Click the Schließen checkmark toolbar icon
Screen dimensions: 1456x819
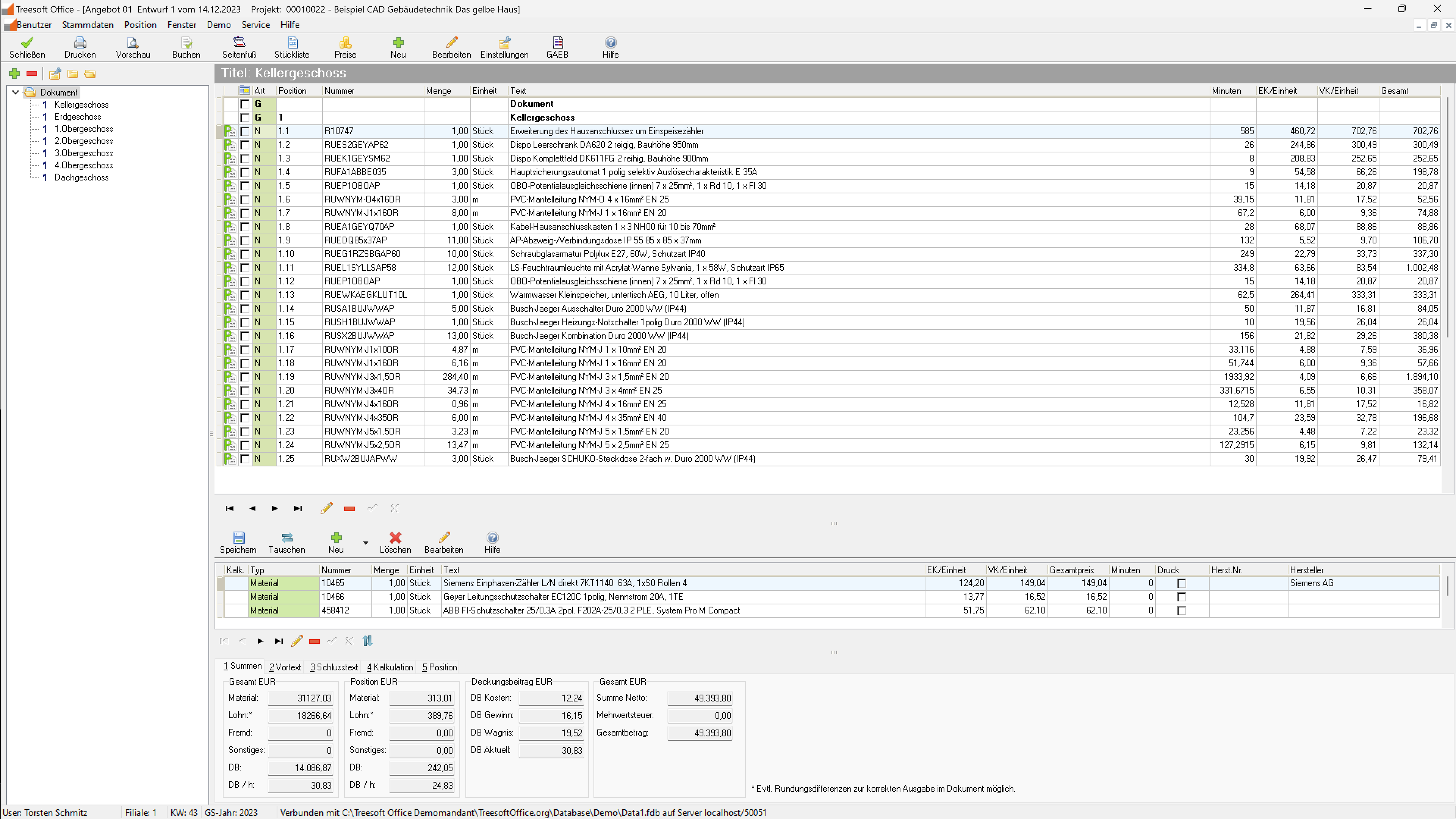[x=27, y=42]
